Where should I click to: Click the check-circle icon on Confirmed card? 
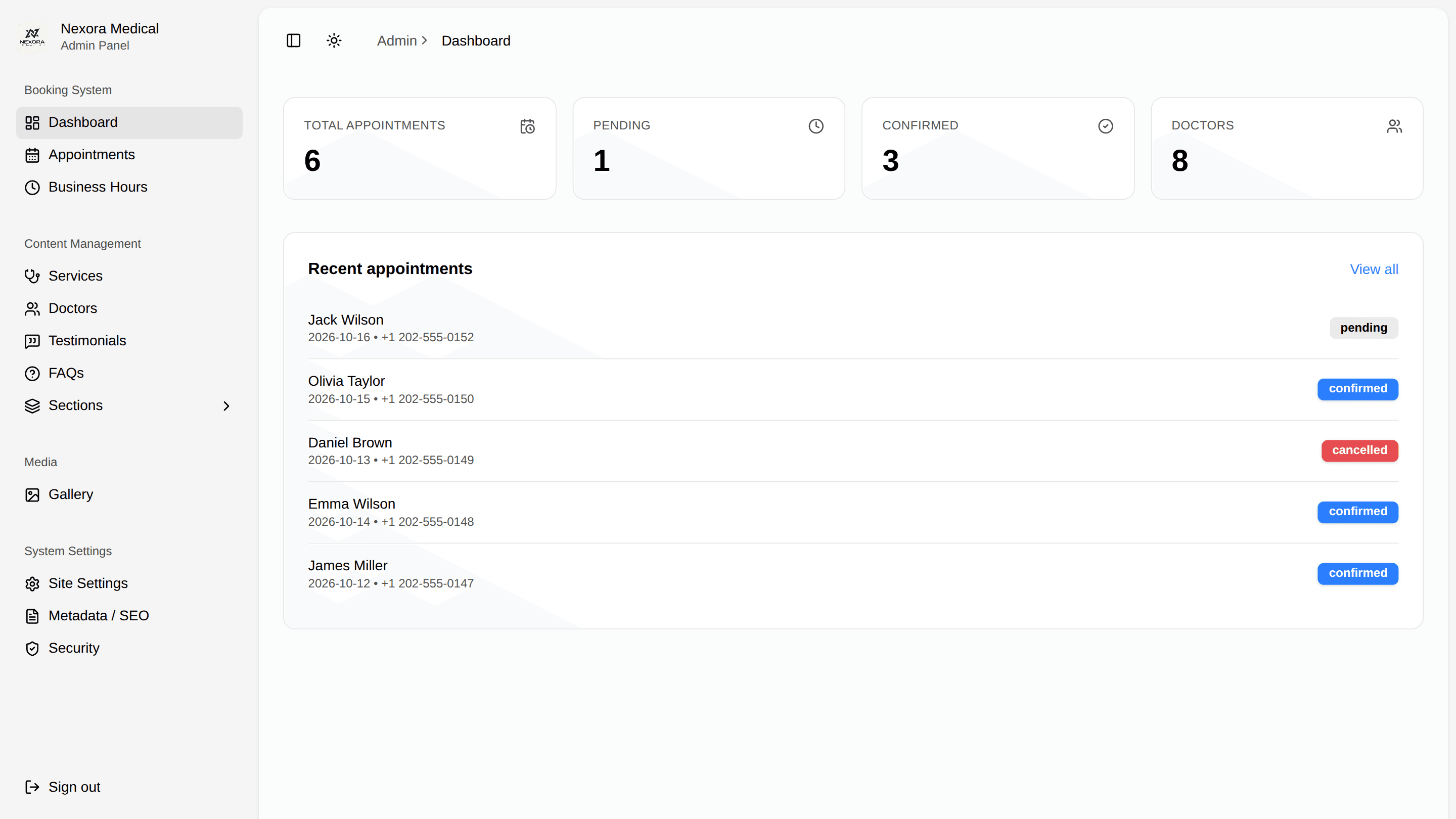(1106, 126)
